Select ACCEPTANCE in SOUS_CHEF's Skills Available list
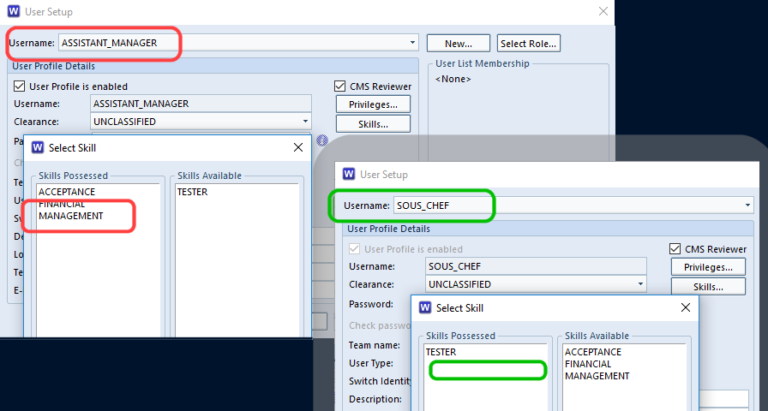Image resolution: width=768 pixels, height=411 pixels. (593, 352)
